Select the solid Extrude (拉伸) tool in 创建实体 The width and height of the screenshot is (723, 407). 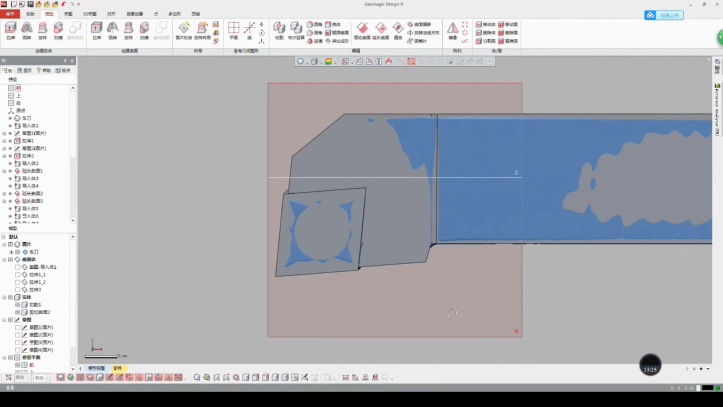[11, 29]
